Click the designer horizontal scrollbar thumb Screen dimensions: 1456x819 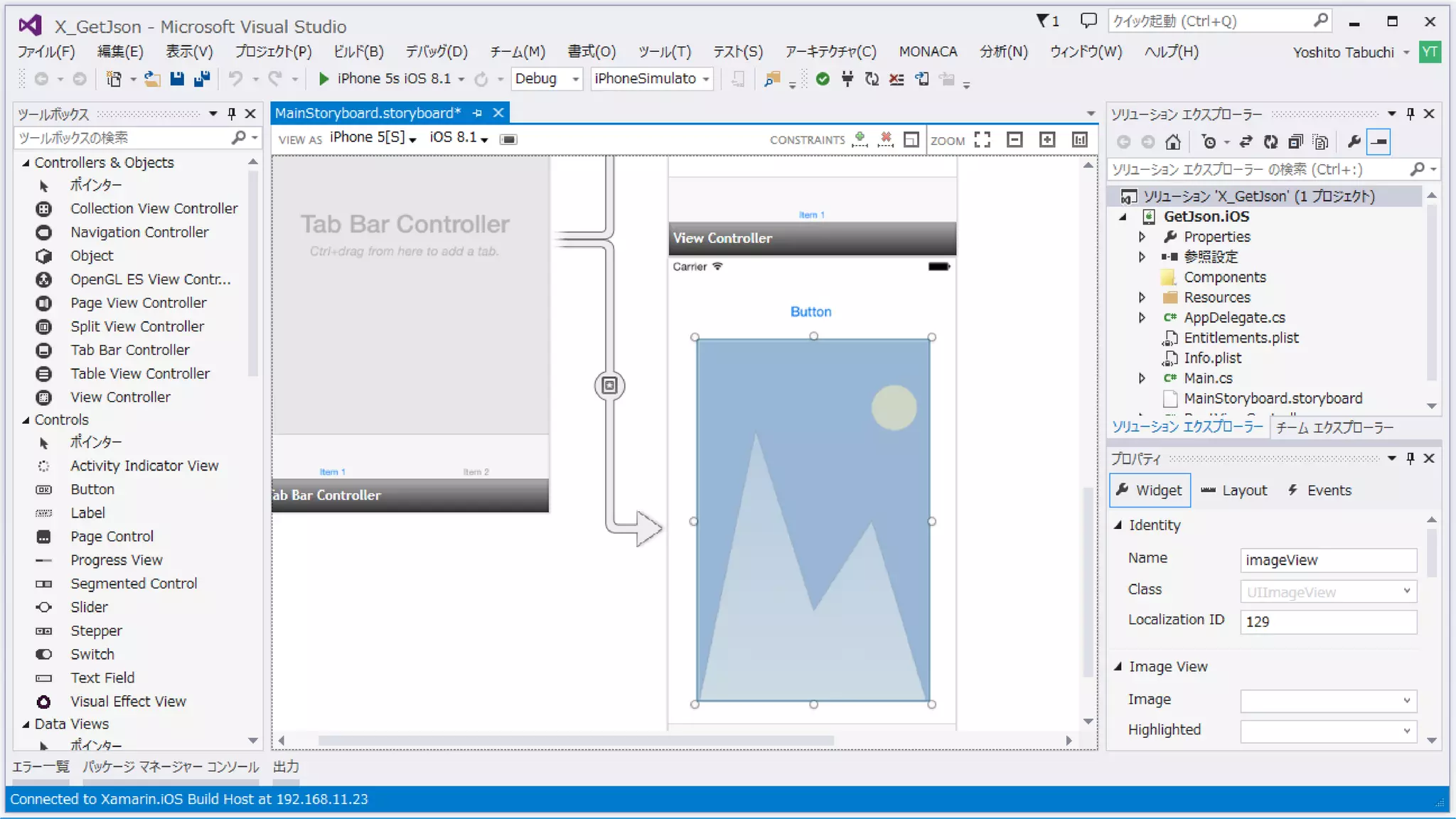576,740
